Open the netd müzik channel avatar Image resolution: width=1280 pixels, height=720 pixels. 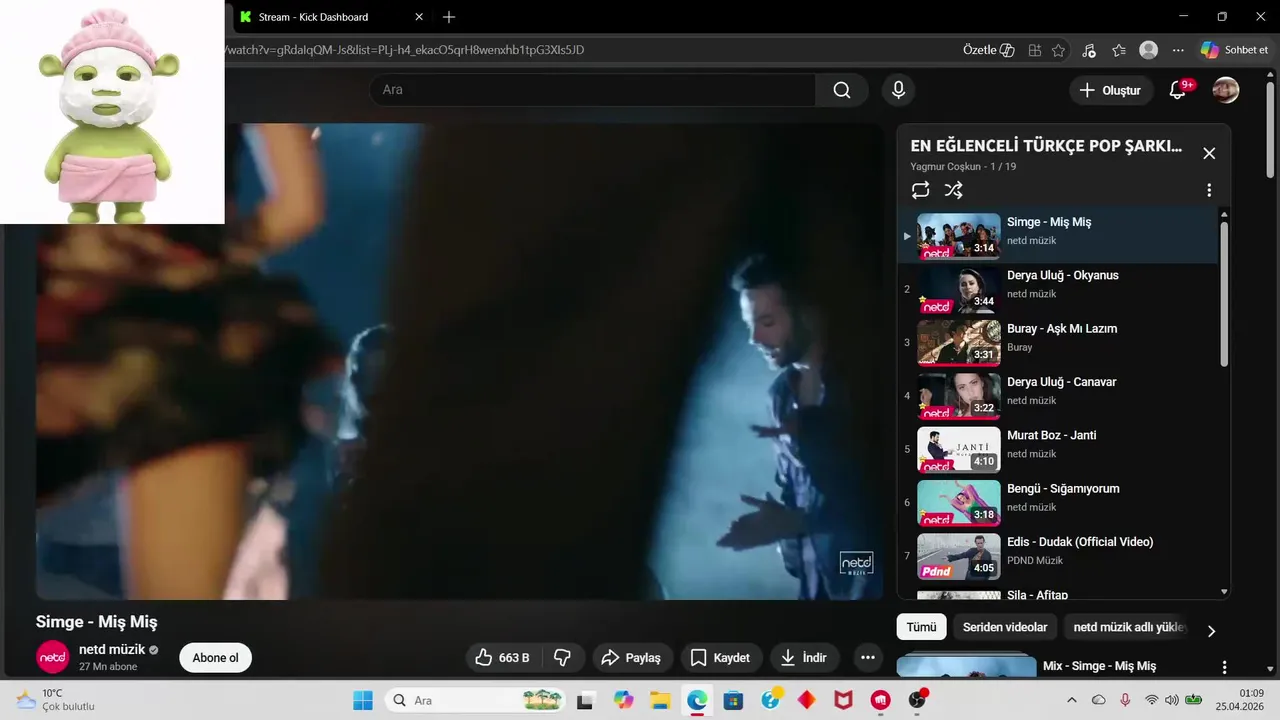point(53,657)
